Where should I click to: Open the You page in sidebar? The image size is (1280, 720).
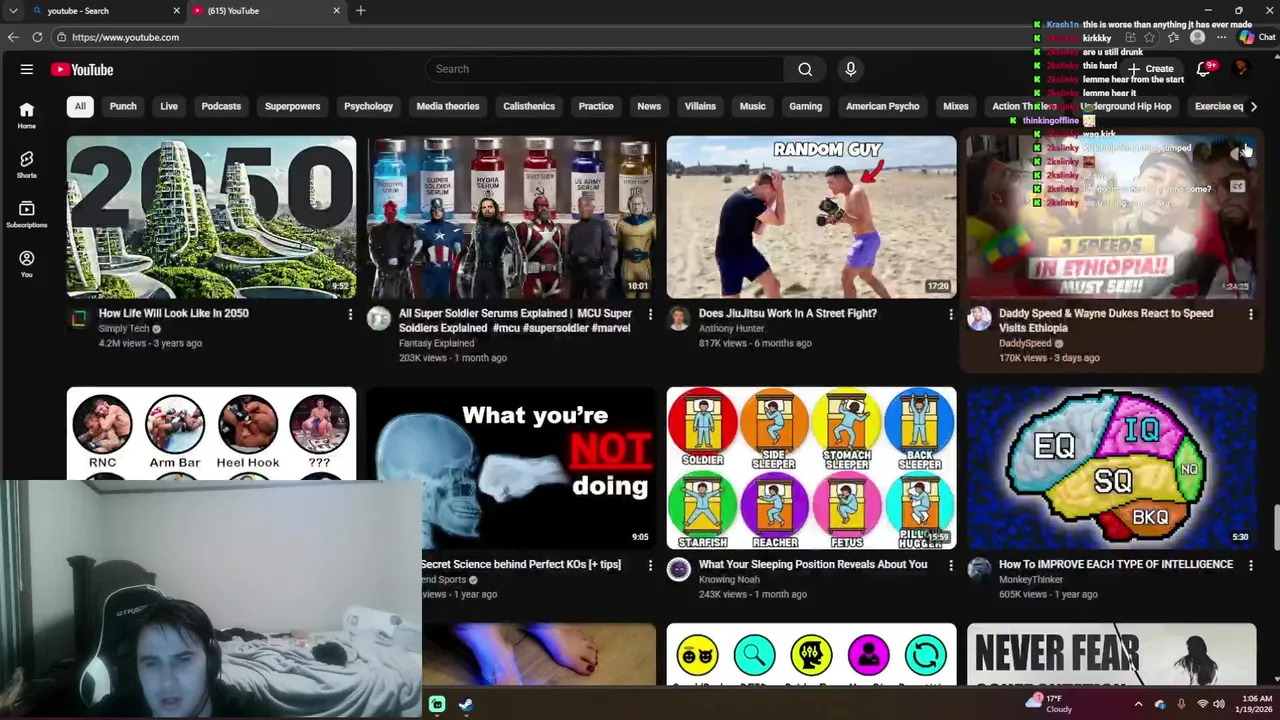click(27, 264)
